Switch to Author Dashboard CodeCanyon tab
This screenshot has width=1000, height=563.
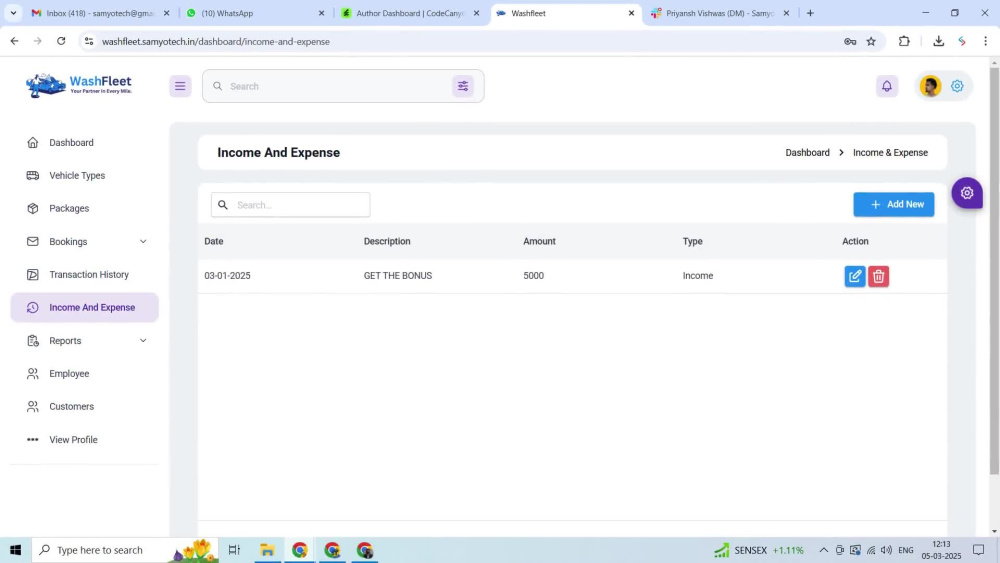(x=409, y=13)
